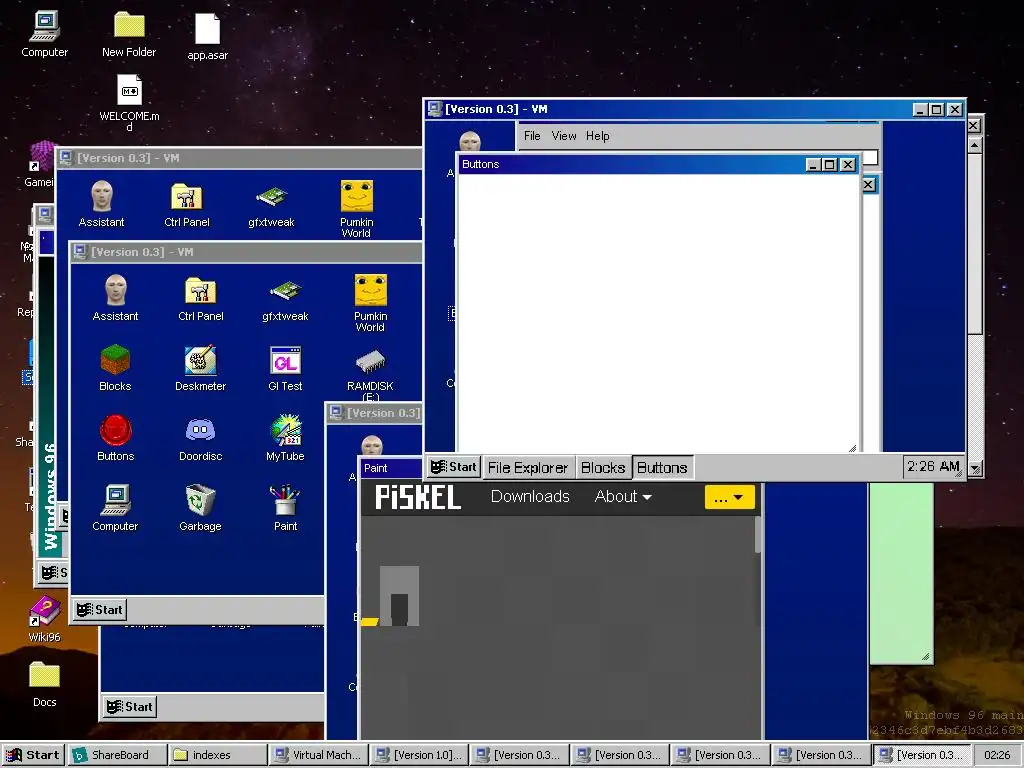
Task: Launch the Paint icon in the middle VM
Action: (x=285, y=508)
